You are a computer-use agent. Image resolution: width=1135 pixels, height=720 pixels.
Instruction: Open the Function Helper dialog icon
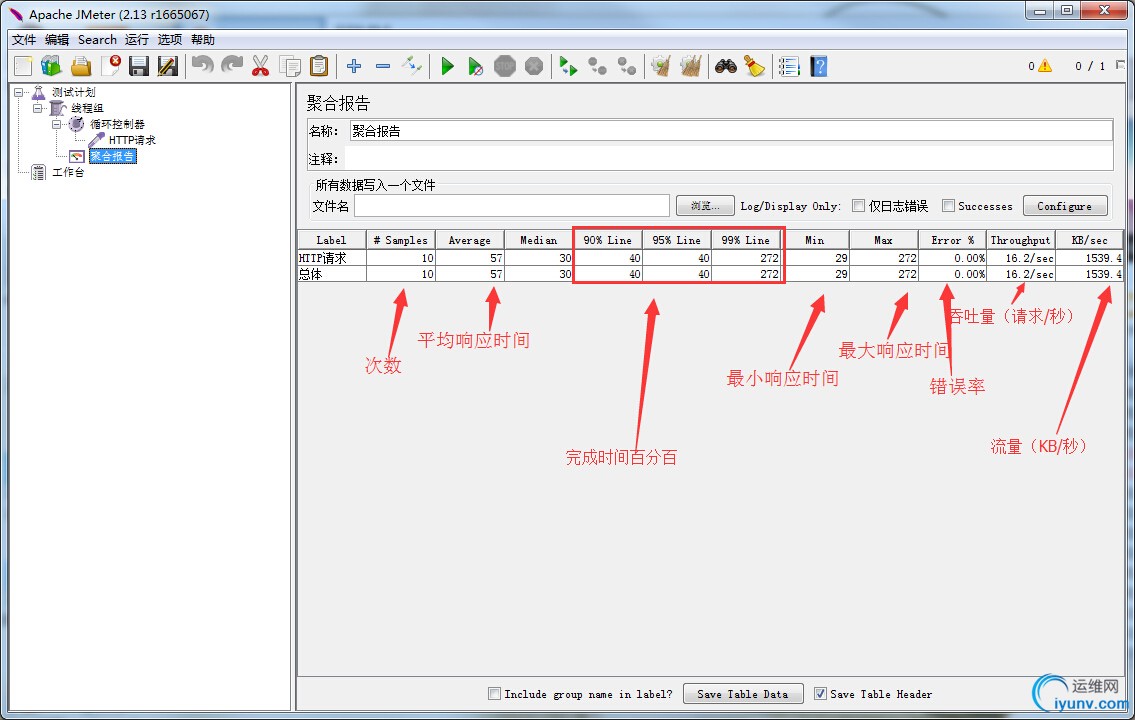789,67
